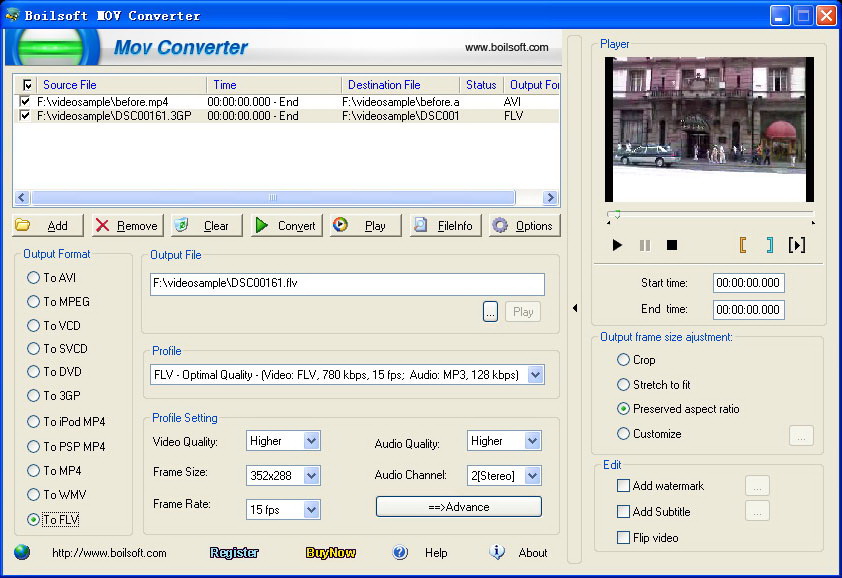Set the end mark with right bracket icon
842x578 pixels.
click(x=769, y=245)
